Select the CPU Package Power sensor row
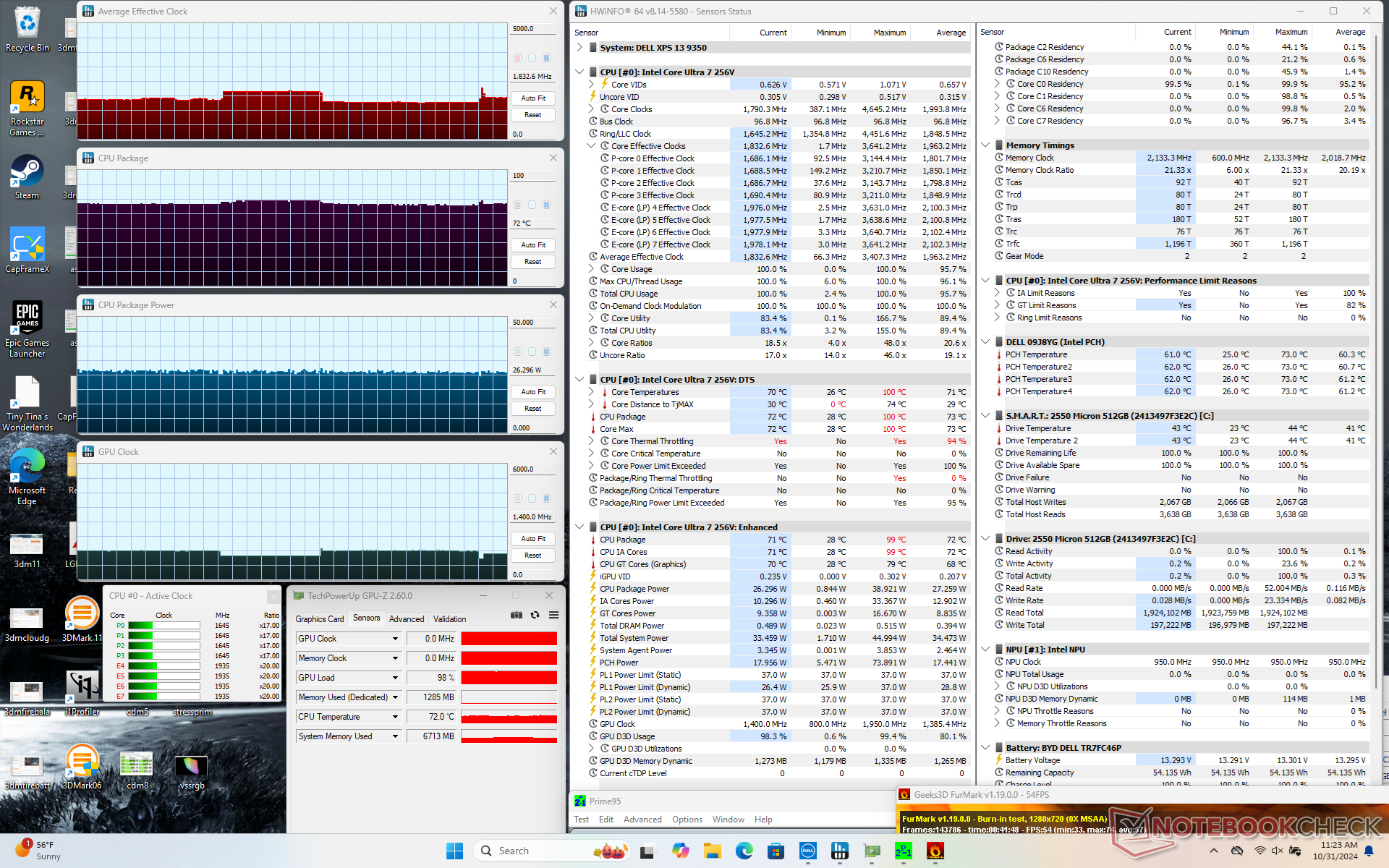The width and height of the screenshot is (1389, 868). point(777,589)
